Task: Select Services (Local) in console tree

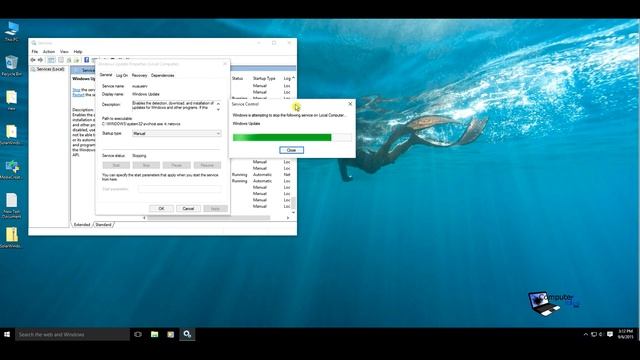Action: (x=48, y=69)
